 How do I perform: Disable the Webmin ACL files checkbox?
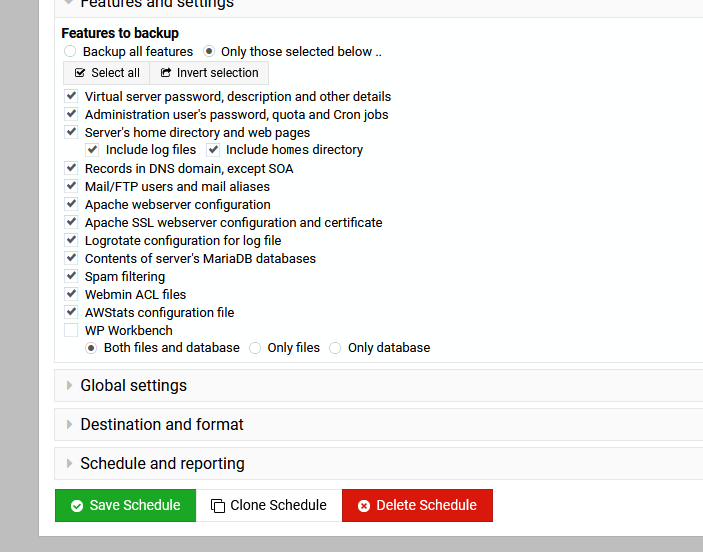coord(71,294)
